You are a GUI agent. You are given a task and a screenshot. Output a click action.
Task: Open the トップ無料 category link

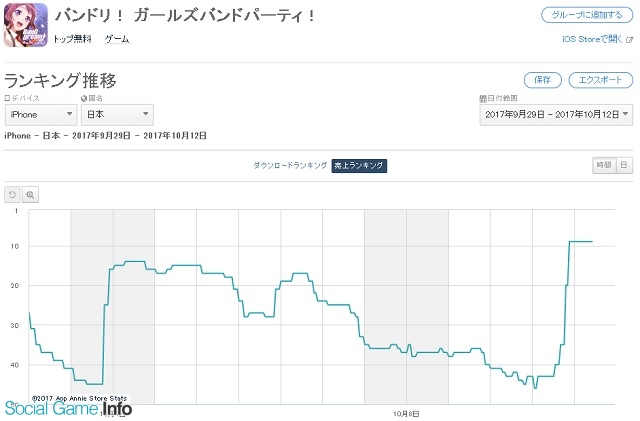pos(72,39)
